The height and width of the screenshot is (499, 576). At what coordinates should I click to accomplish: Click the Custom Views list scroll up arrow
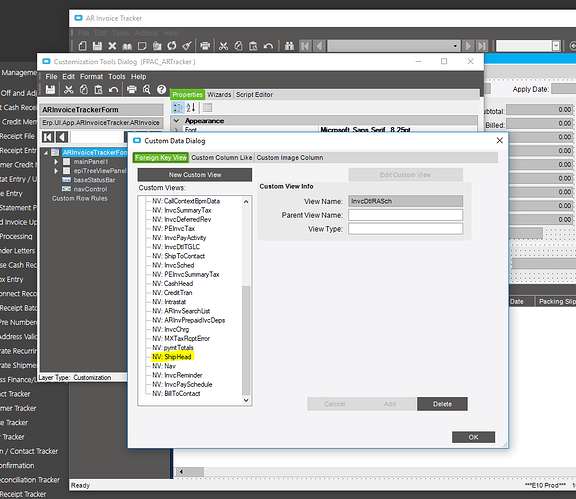(246, 202)
